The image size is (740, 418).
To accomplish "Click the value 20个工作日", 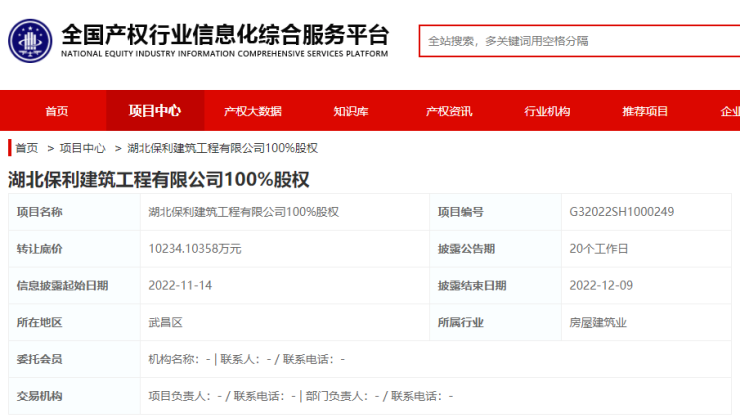I will pos(598,249).
